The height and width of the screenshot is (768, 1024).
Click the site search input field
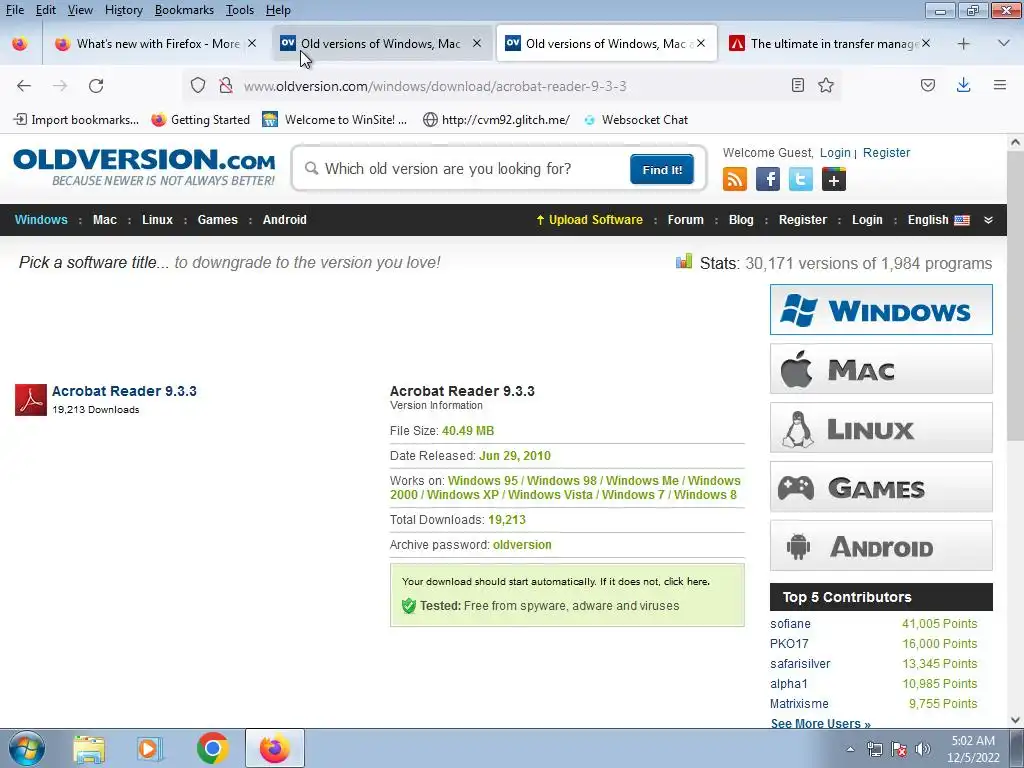click(x=475, y=169)
